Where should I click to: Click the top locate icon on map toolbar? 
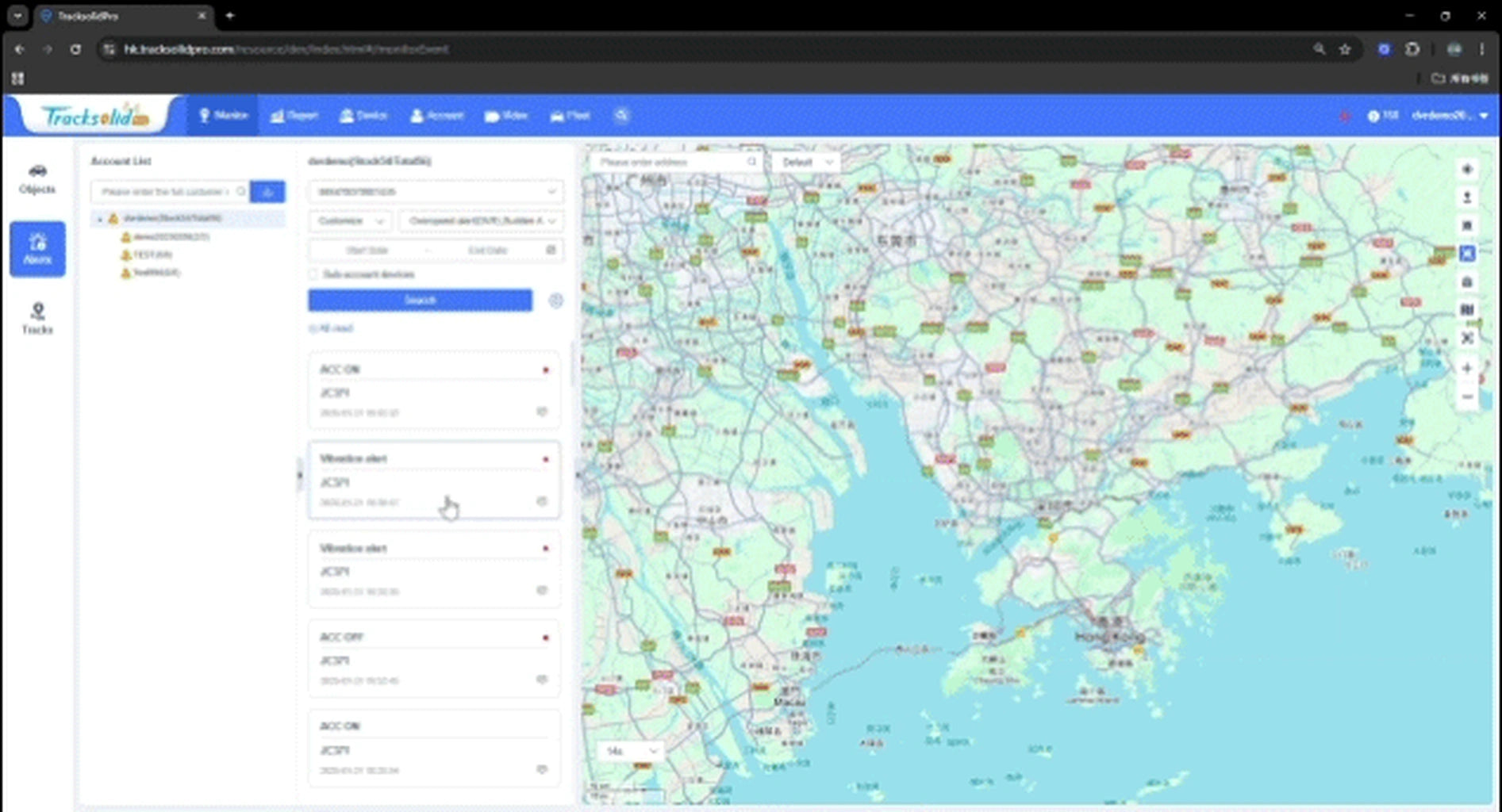tap(1467, 169)
